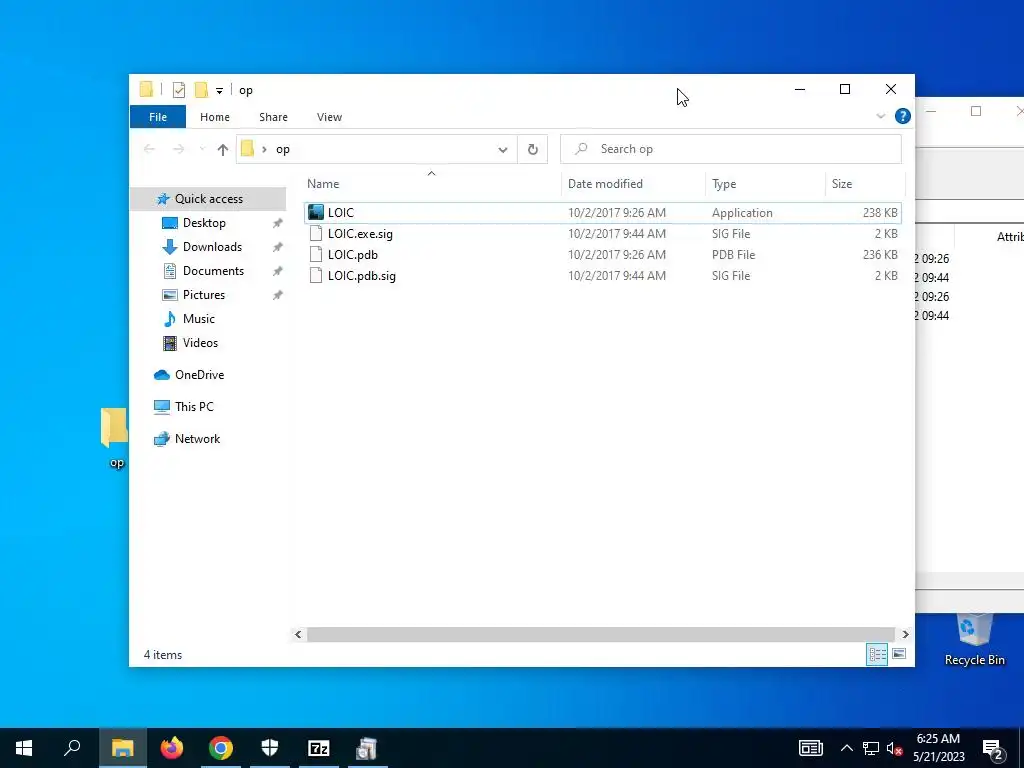Select This PC in navigation pane
The height and width of the screenshot is (768, 1024).
pyautogui.click(x=194, y=407)
